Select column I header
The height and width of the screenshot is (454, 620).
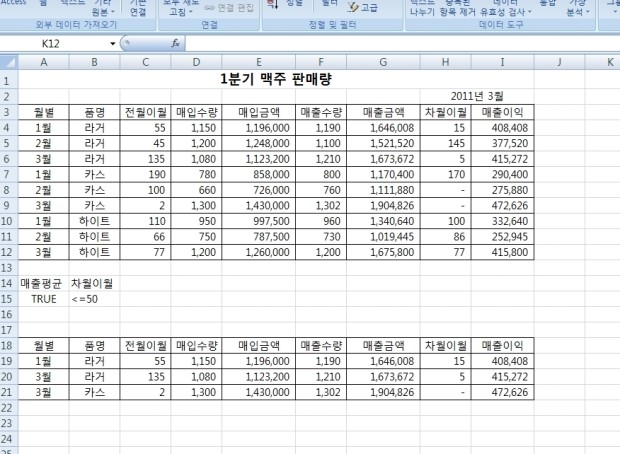click(503, 62)
